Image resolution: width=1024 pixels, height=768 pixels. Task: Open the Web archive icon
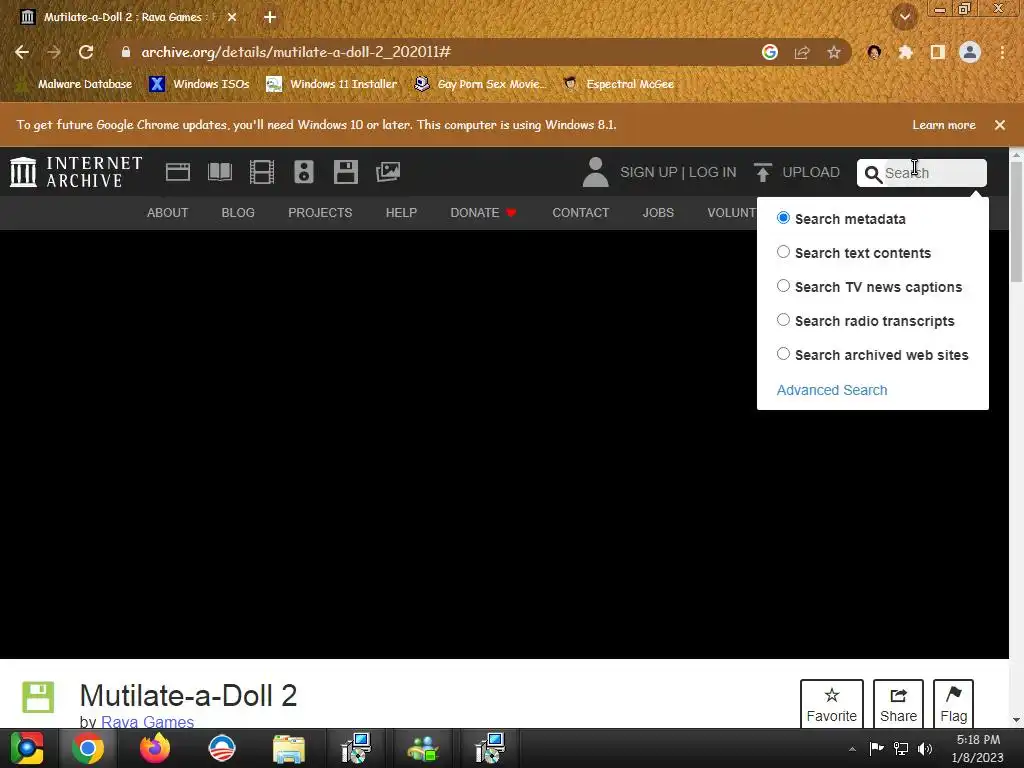[178, 172]
